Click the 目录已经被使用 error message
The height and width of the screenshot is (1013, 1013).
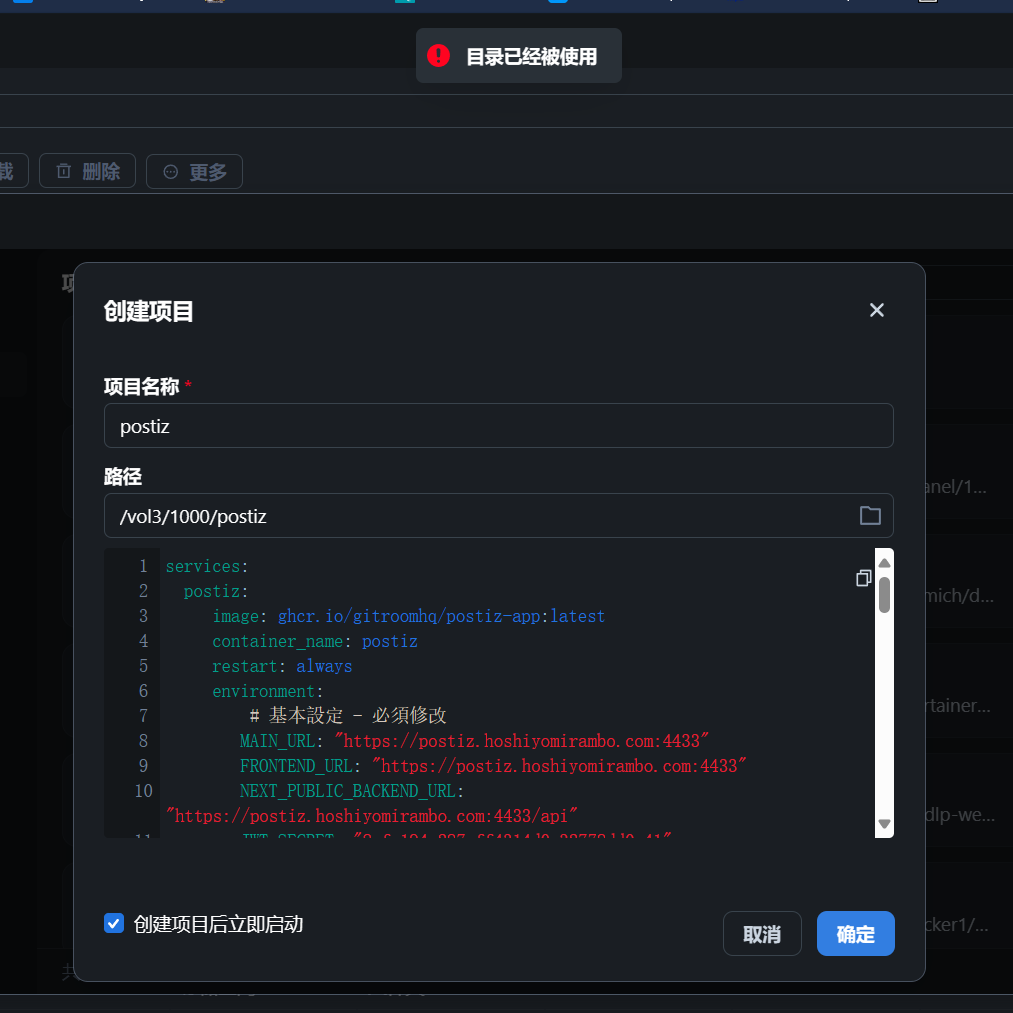532,57
